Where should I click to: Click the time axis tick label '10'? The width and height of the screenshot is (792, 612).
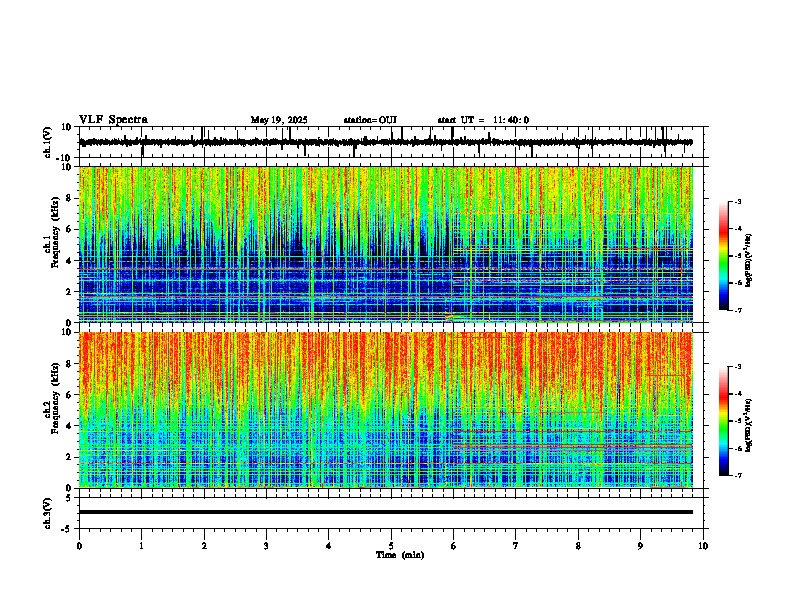click(x=703, y=546)
